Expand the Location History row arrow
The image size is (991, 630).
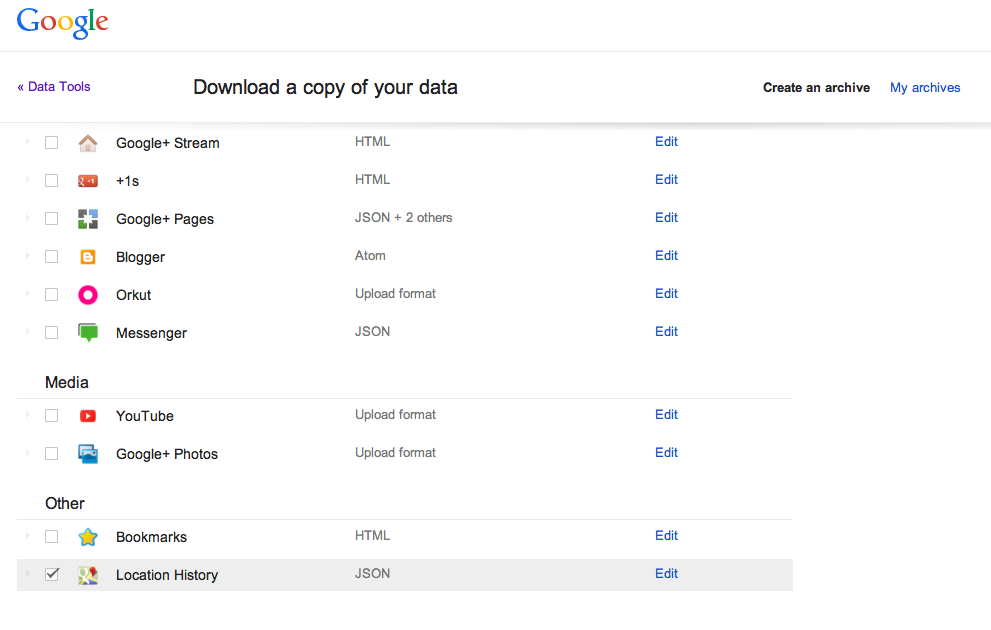[x=28, y=573]
